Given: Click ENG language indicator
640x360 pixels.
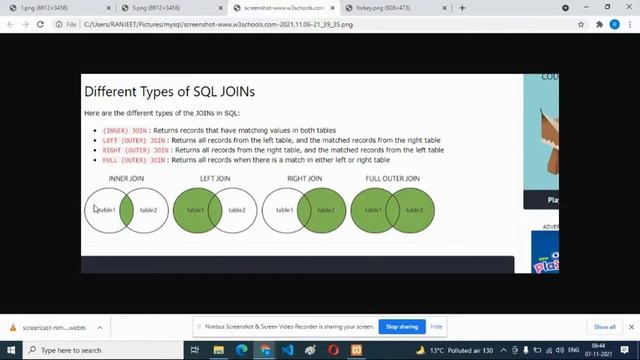Looking at the screenshot, I should point(573,350).
